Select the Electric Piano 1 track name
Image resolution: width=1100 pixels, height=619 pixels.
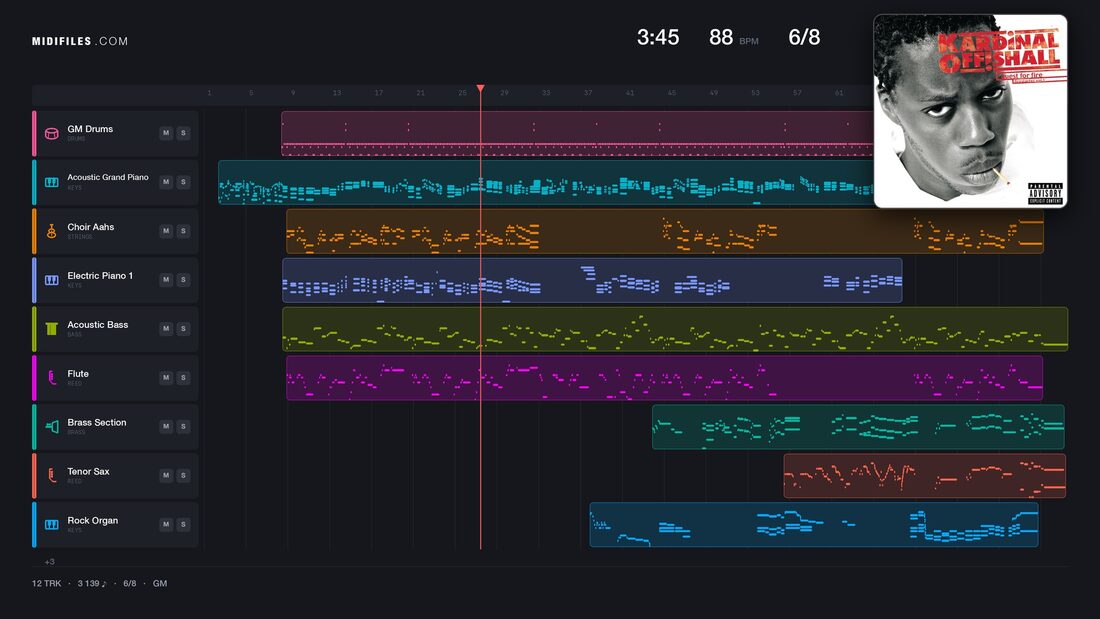click(100, 276)
